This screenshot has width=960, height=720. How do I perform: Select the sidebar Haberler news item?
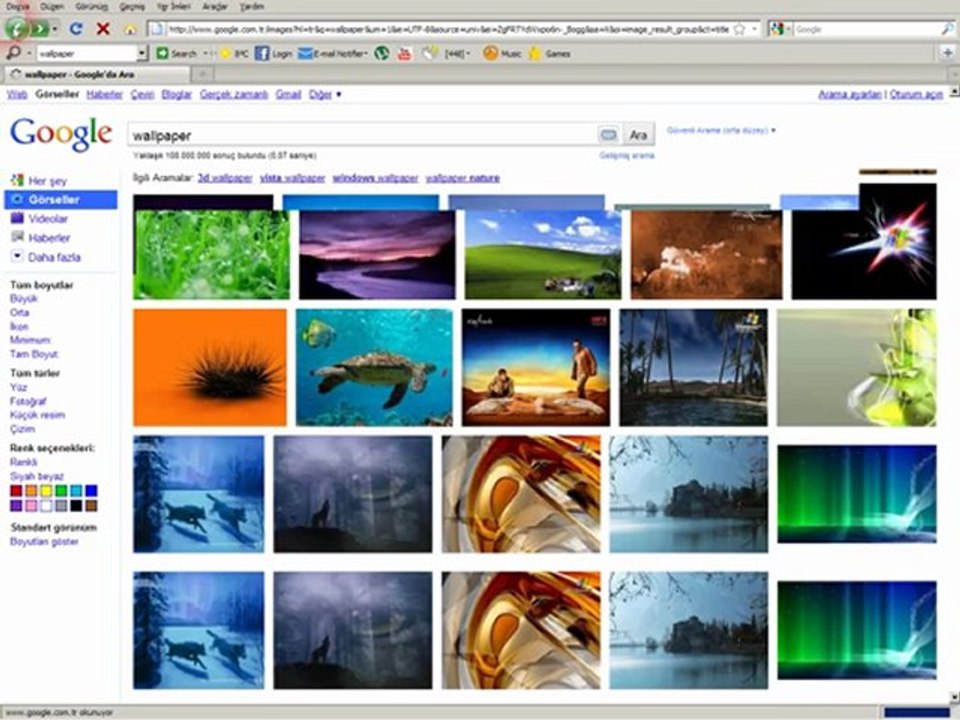pyautogui.click(x=49, y=238)
